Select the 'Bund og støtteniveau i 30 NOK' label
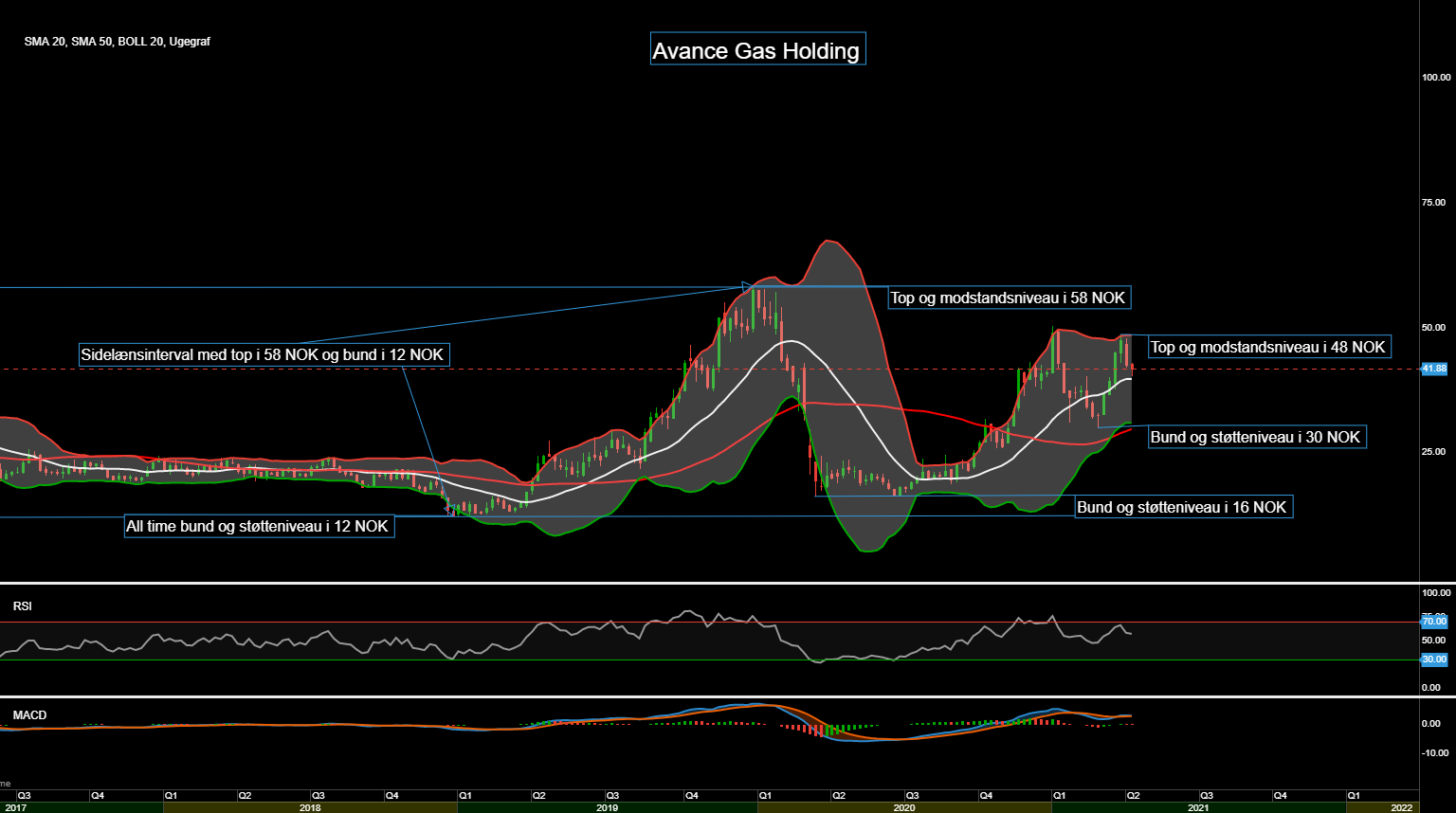 point(1256,437)
